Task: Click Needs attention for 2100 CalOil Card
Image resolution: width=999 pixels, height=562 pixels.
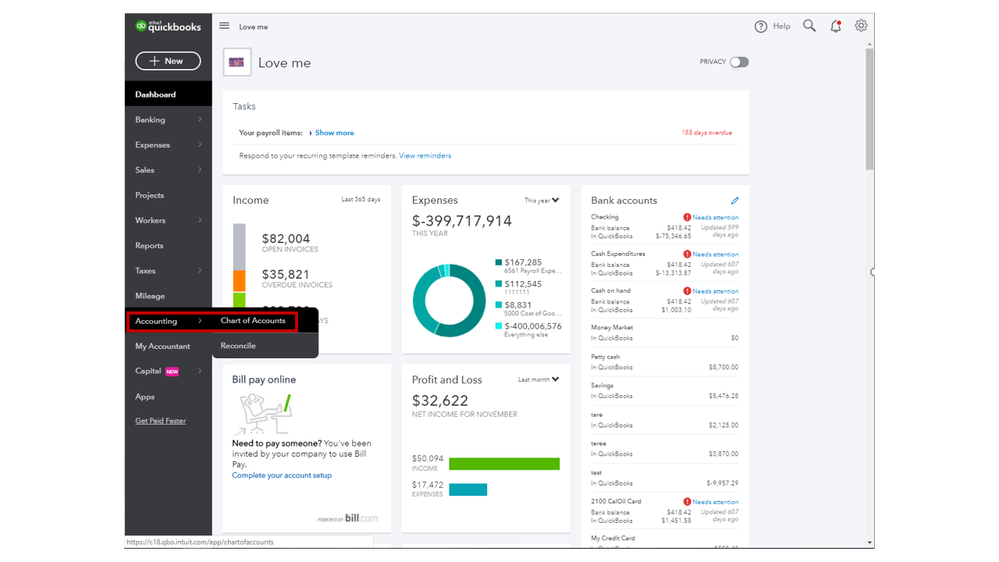Action: click(x=715, y=502)
